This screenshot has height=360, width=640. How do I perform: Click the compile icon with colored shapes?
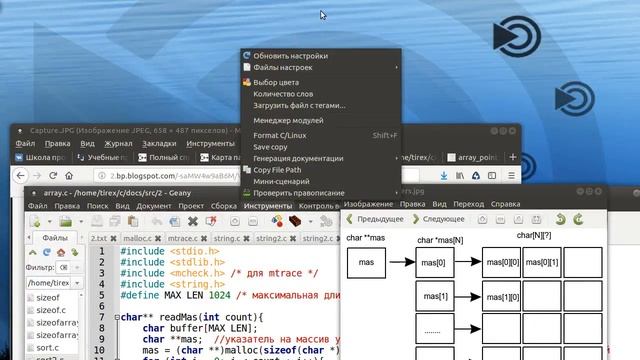click(x=277, y=221)
